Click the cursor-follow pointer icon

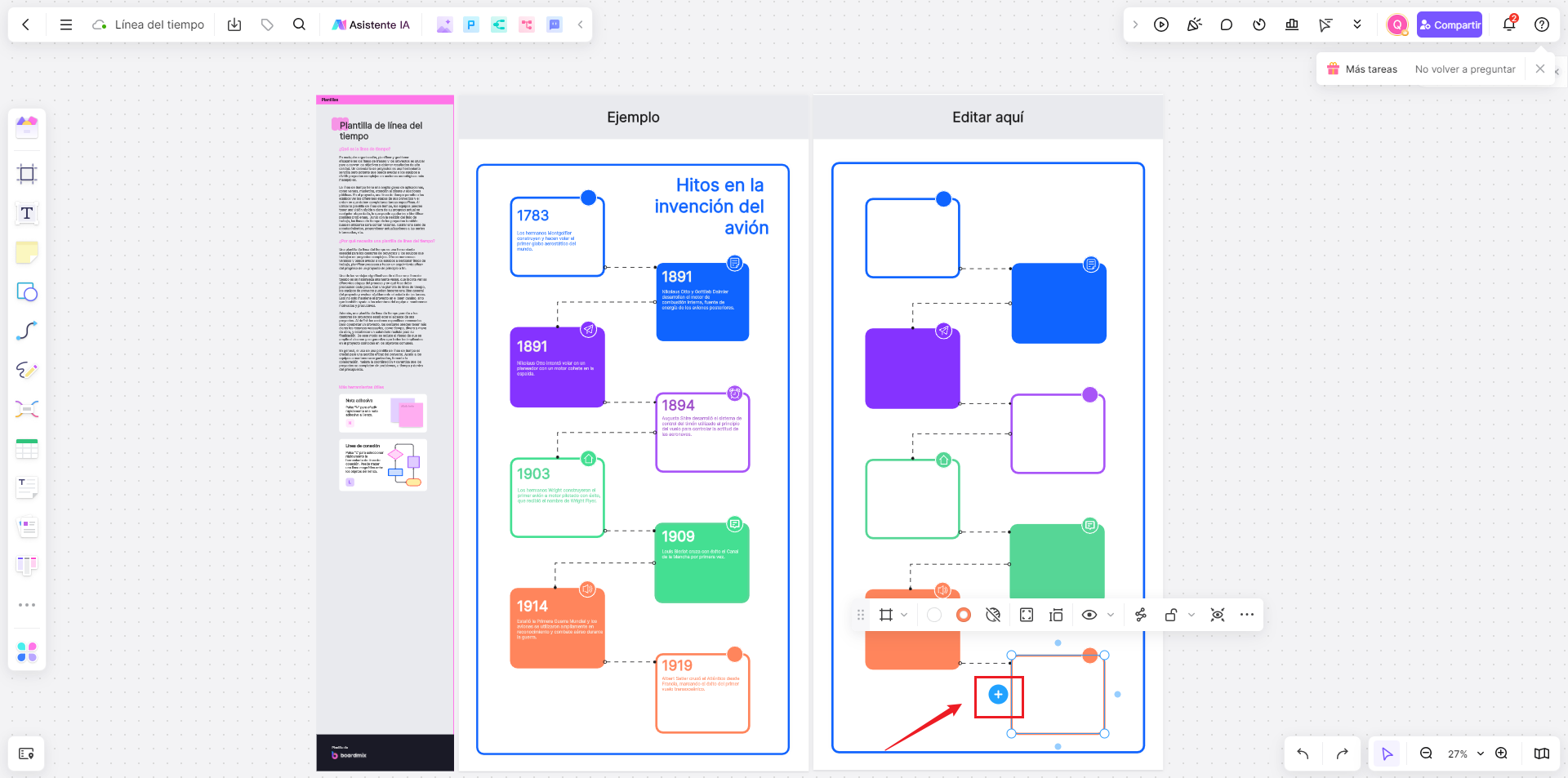pos(1325,24)
